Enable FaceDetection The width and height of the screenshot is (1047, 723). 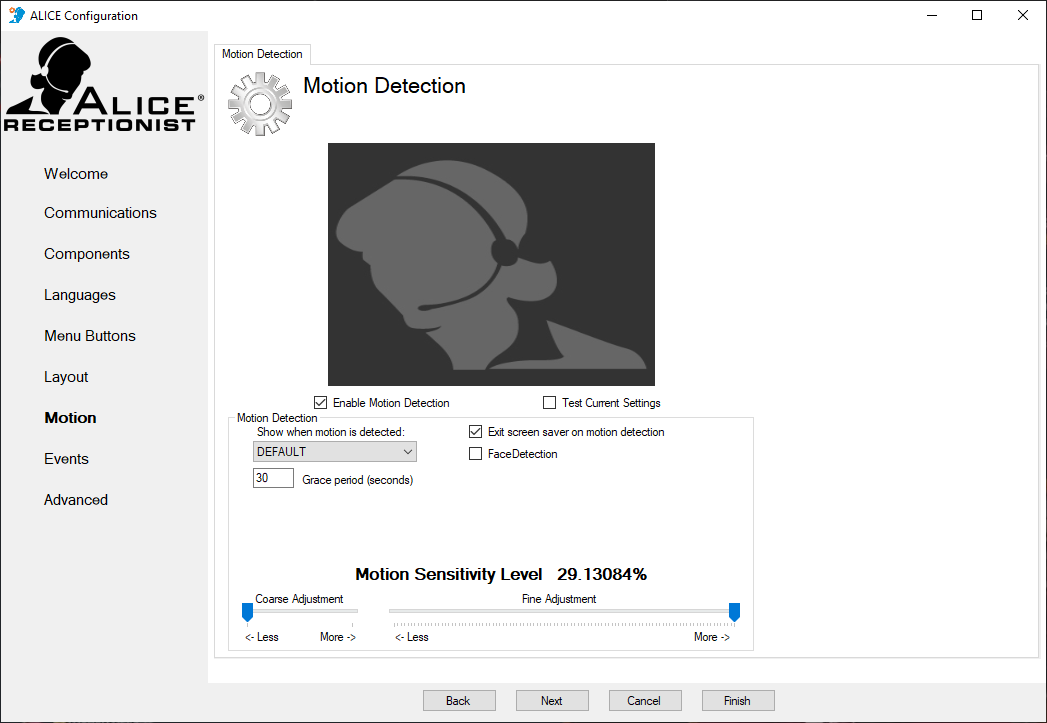point(475,453)
